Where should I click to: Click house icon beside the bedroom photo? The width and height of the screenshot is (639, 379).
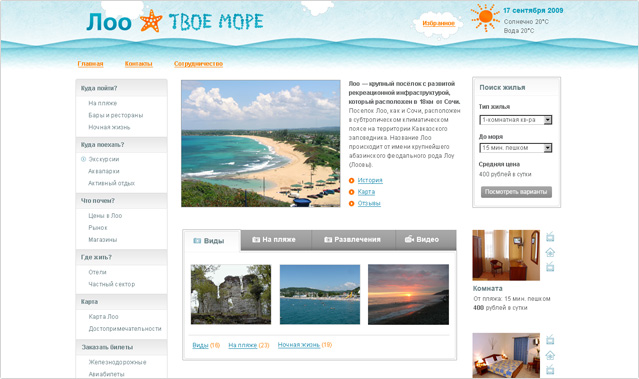(550, 355)
